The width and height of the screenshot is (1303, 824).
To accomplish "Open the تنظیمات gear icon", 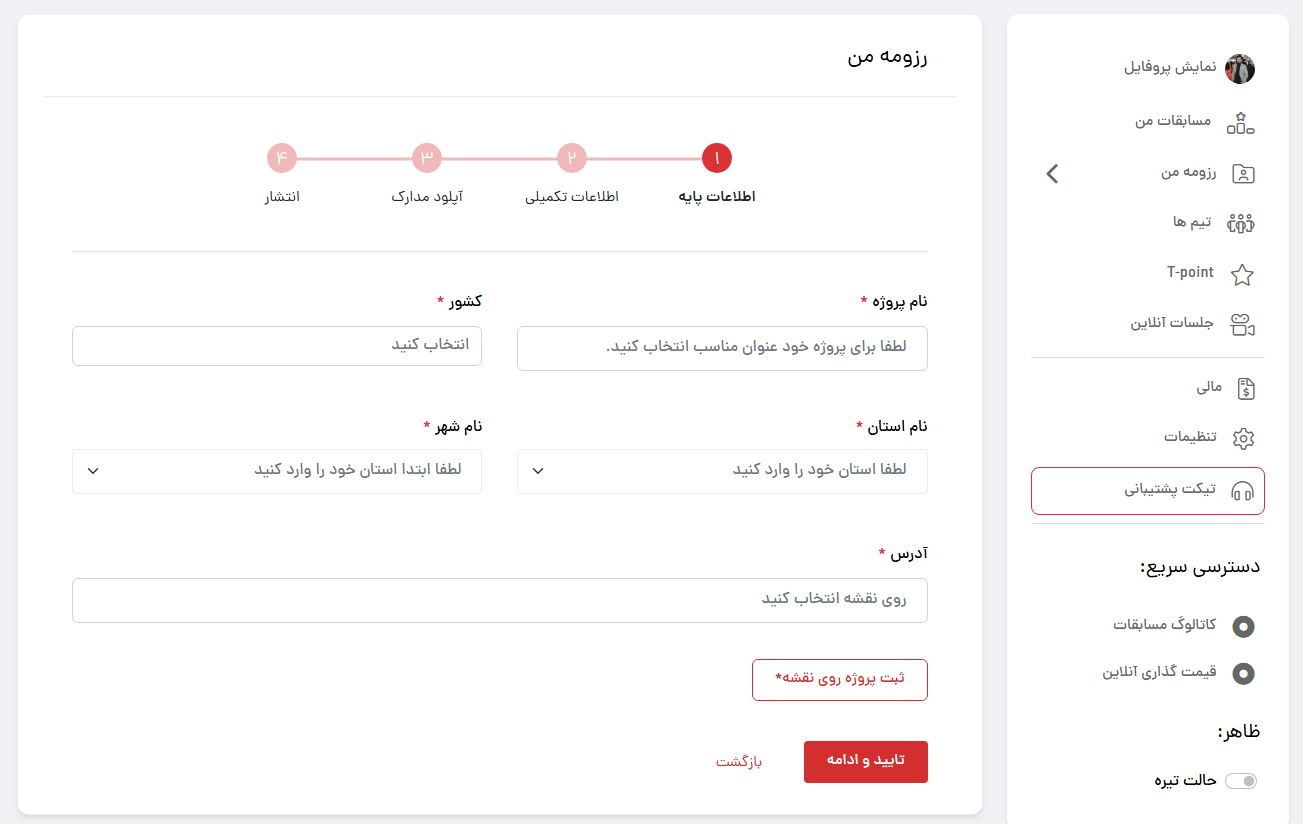I will point(1242,438).
